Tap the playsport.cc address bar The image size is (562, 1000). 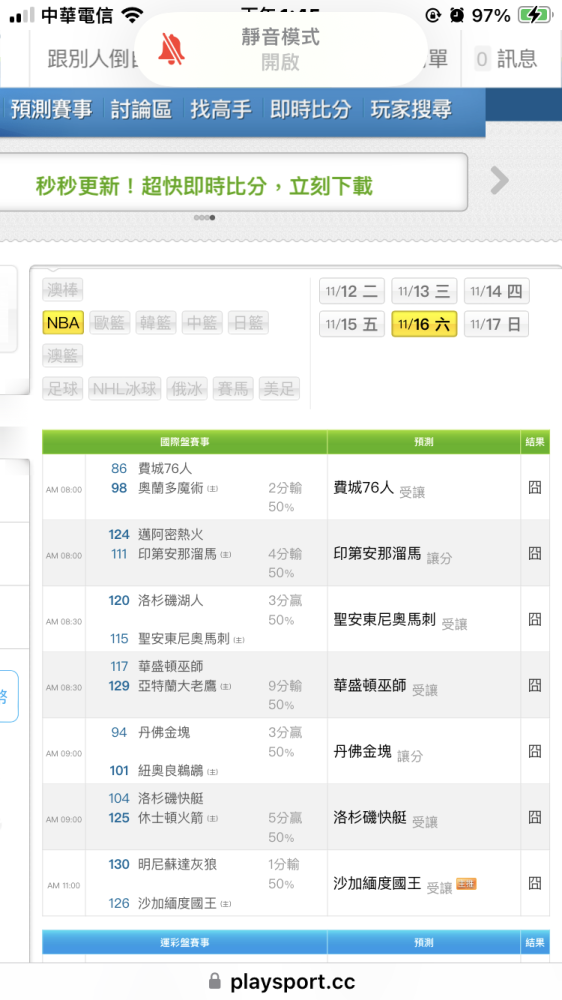click(281, 982)
